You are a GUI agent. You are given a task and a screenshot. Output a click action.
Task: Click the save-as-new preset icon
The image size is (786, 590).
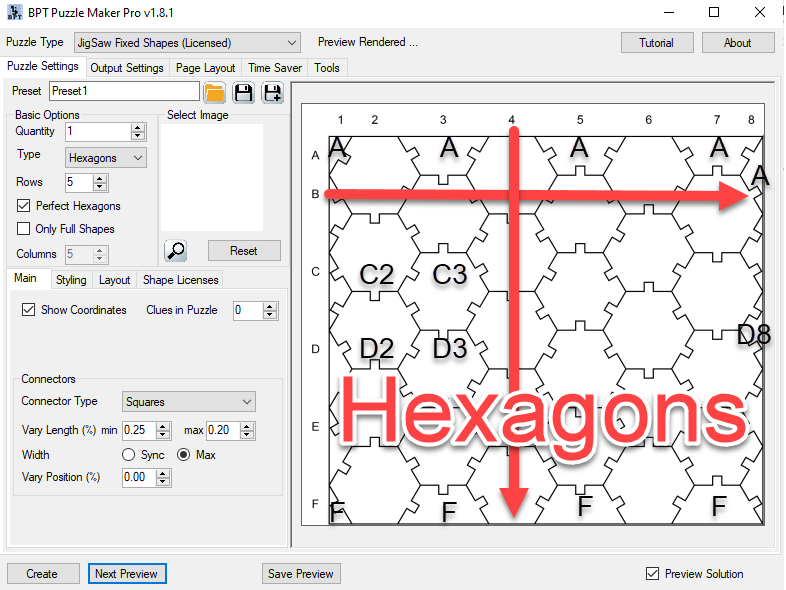[x=272, y=93]
